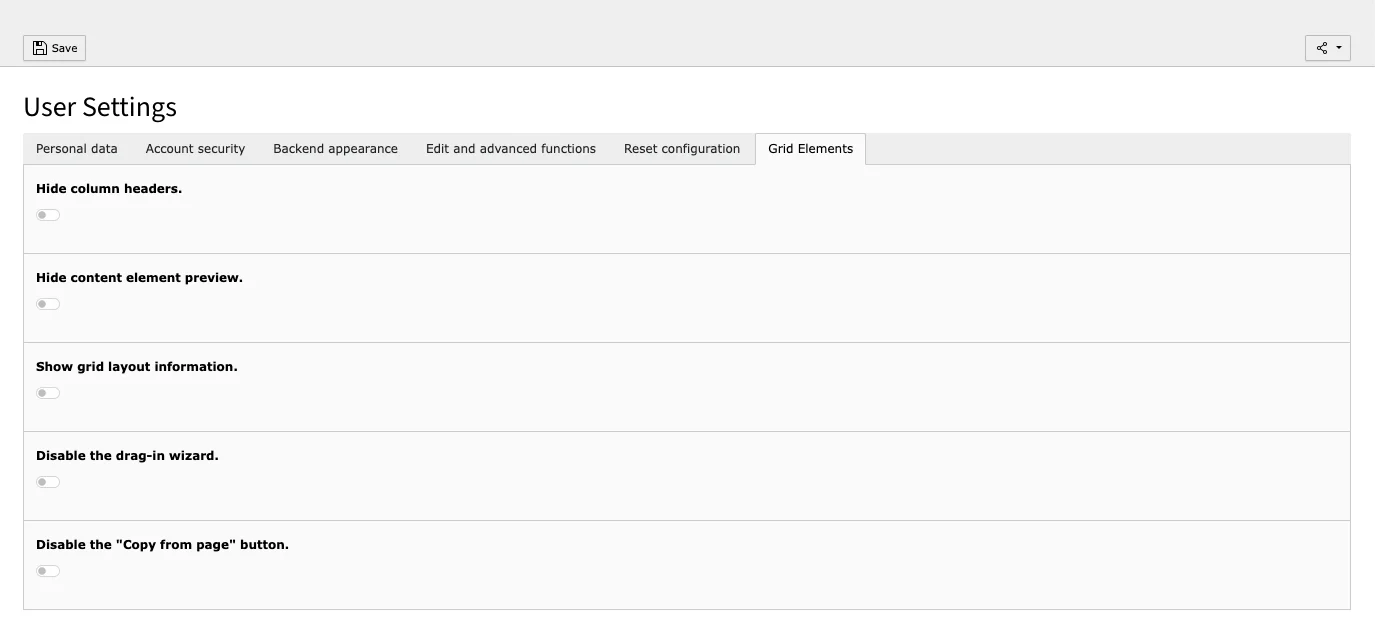Click the "Disable the drag-in wizard" label
Viewport: 1375px width, 621px height.
coord(127,455)
